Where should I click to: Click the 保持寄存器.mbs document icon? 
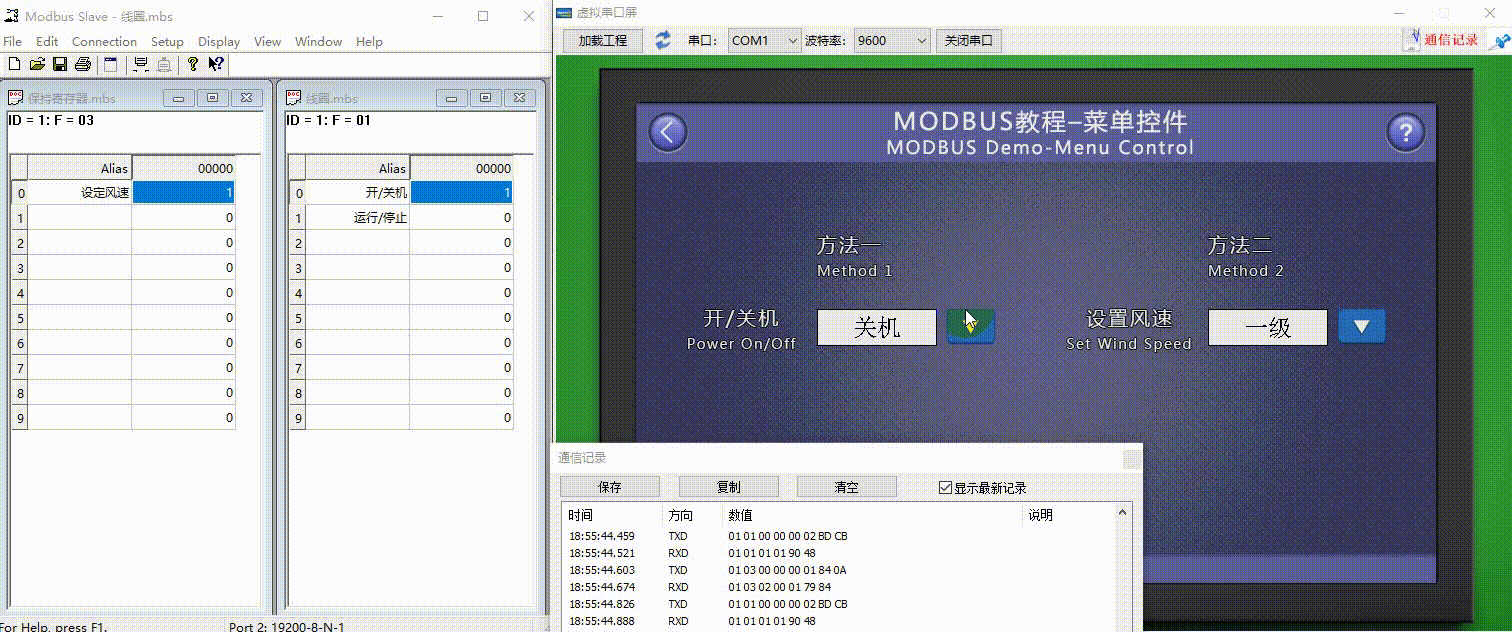(x=15, y=98)
